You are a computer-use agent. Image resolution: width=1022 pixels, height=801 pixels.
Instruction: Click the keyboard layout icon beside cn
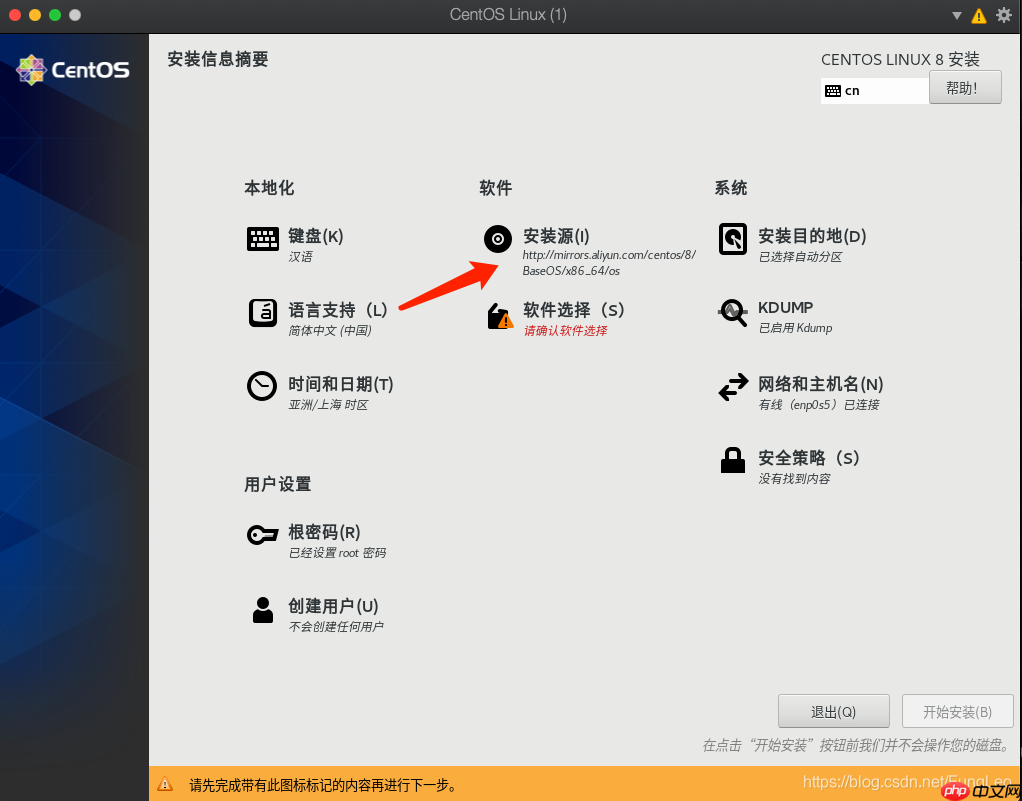click(x=832, y=91)
